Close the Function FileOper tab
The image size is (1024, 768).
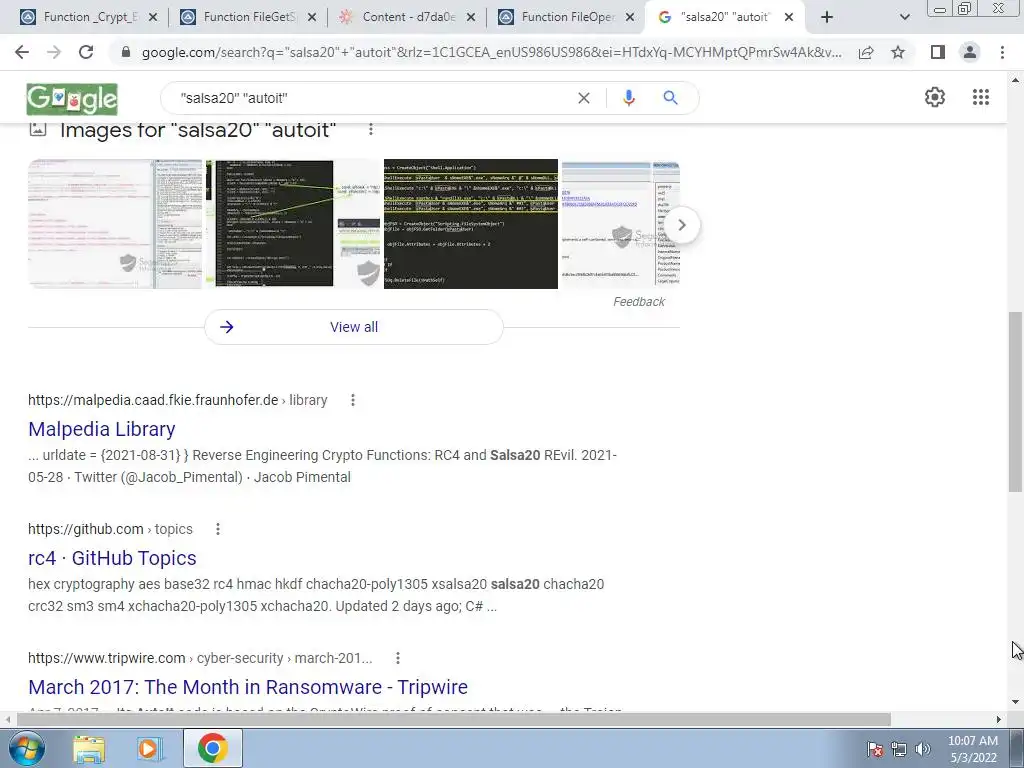click(x=630, y=18)
